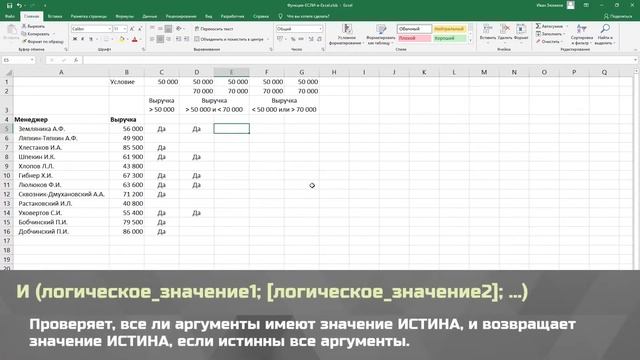
Task: Expand the cell styles gallery arrow
Action: (x=470, y=40)
